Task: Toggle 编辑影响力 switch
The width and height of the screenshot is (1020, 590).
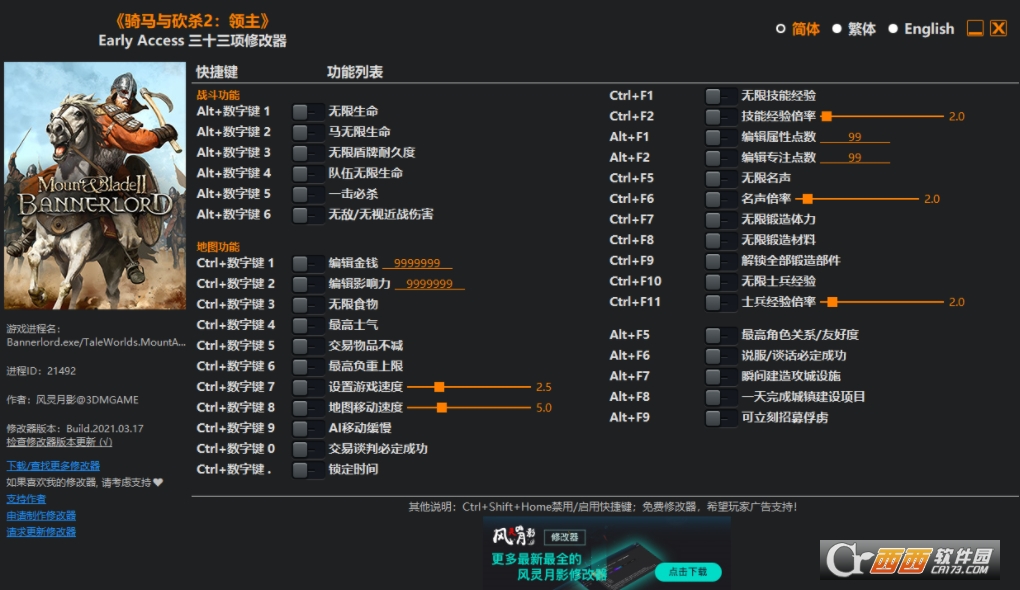Action: 308,284
